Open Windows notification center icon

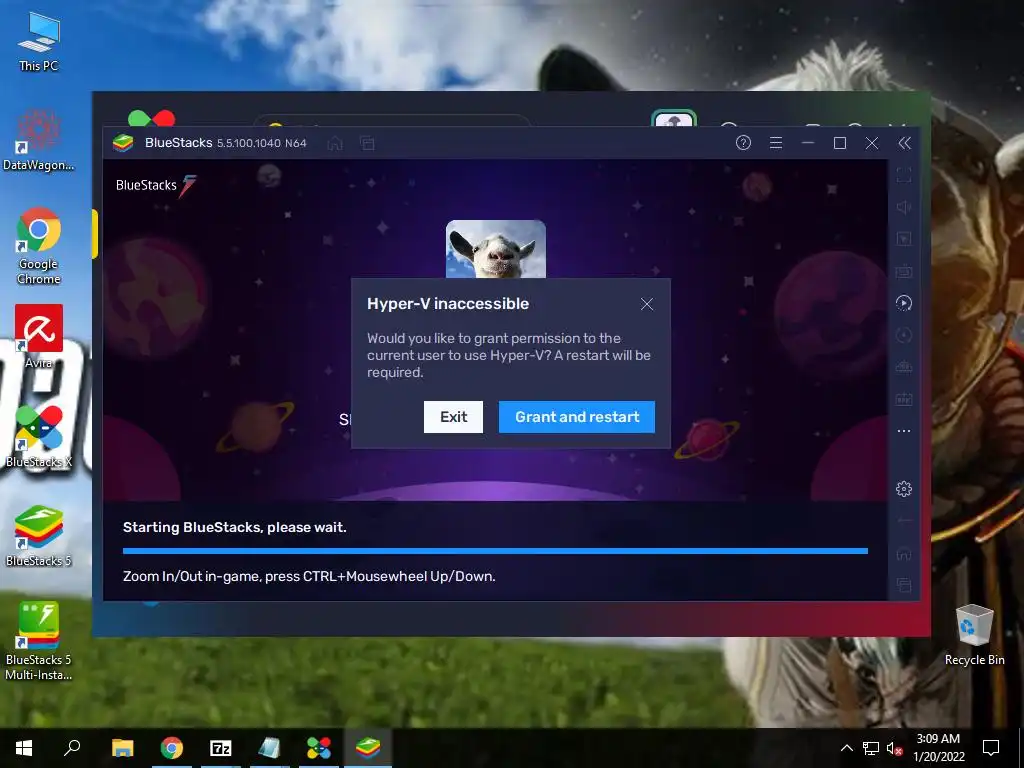pyautogui.click(x=991, y=748)
